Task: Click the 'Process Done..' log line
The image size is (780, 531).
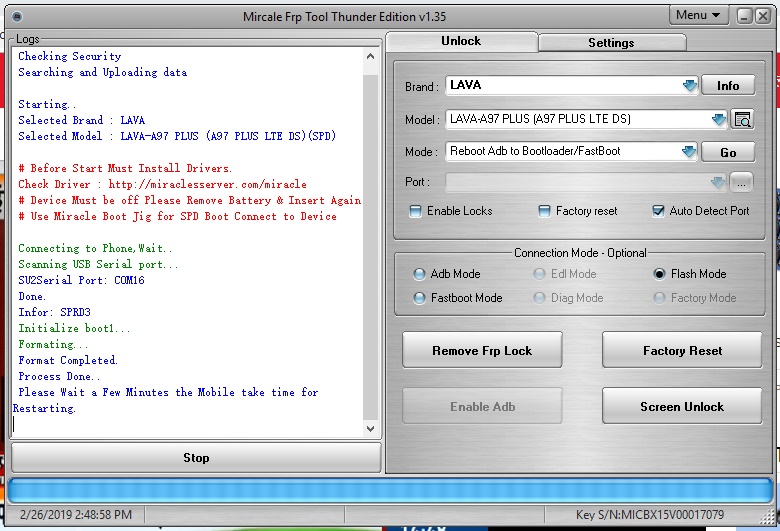Action: coord(59,376)
